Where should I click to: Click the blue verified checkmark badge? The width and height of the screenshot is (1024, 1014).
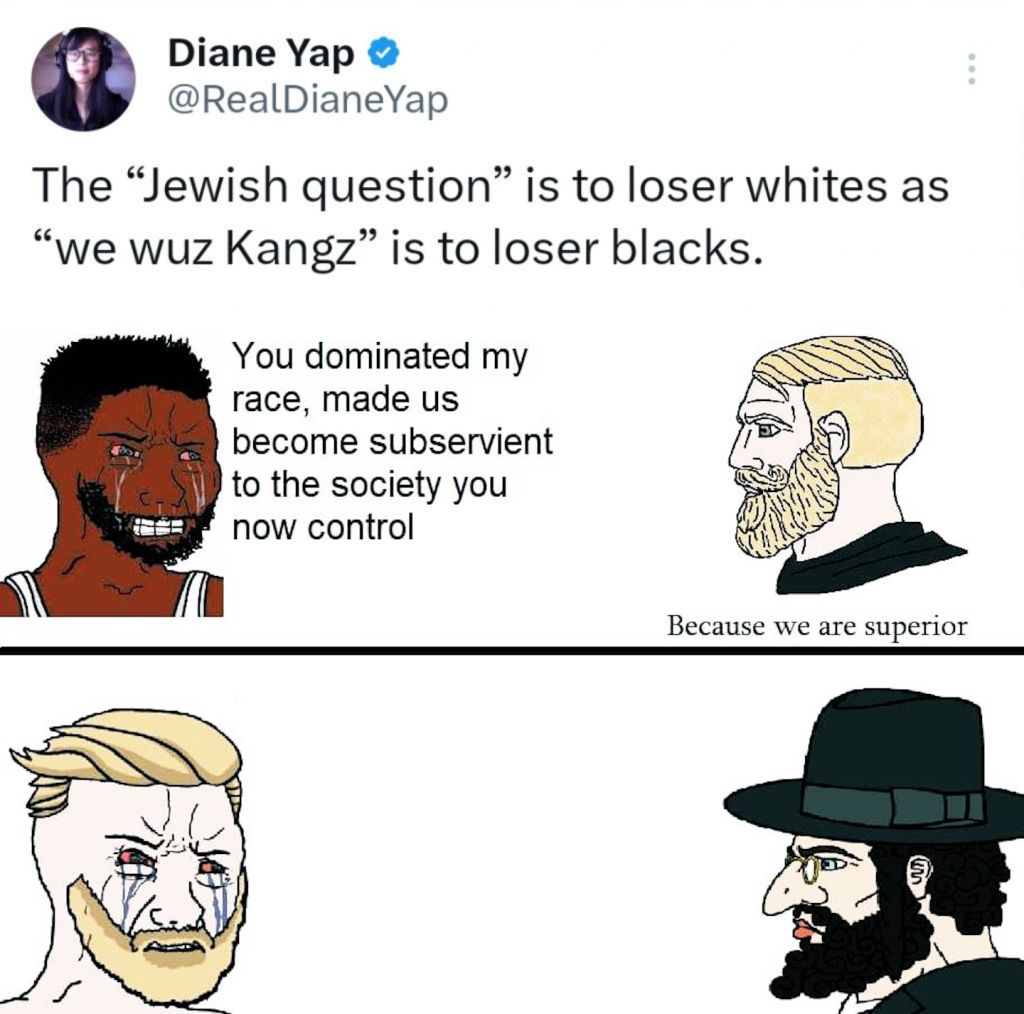pos(385,54)
